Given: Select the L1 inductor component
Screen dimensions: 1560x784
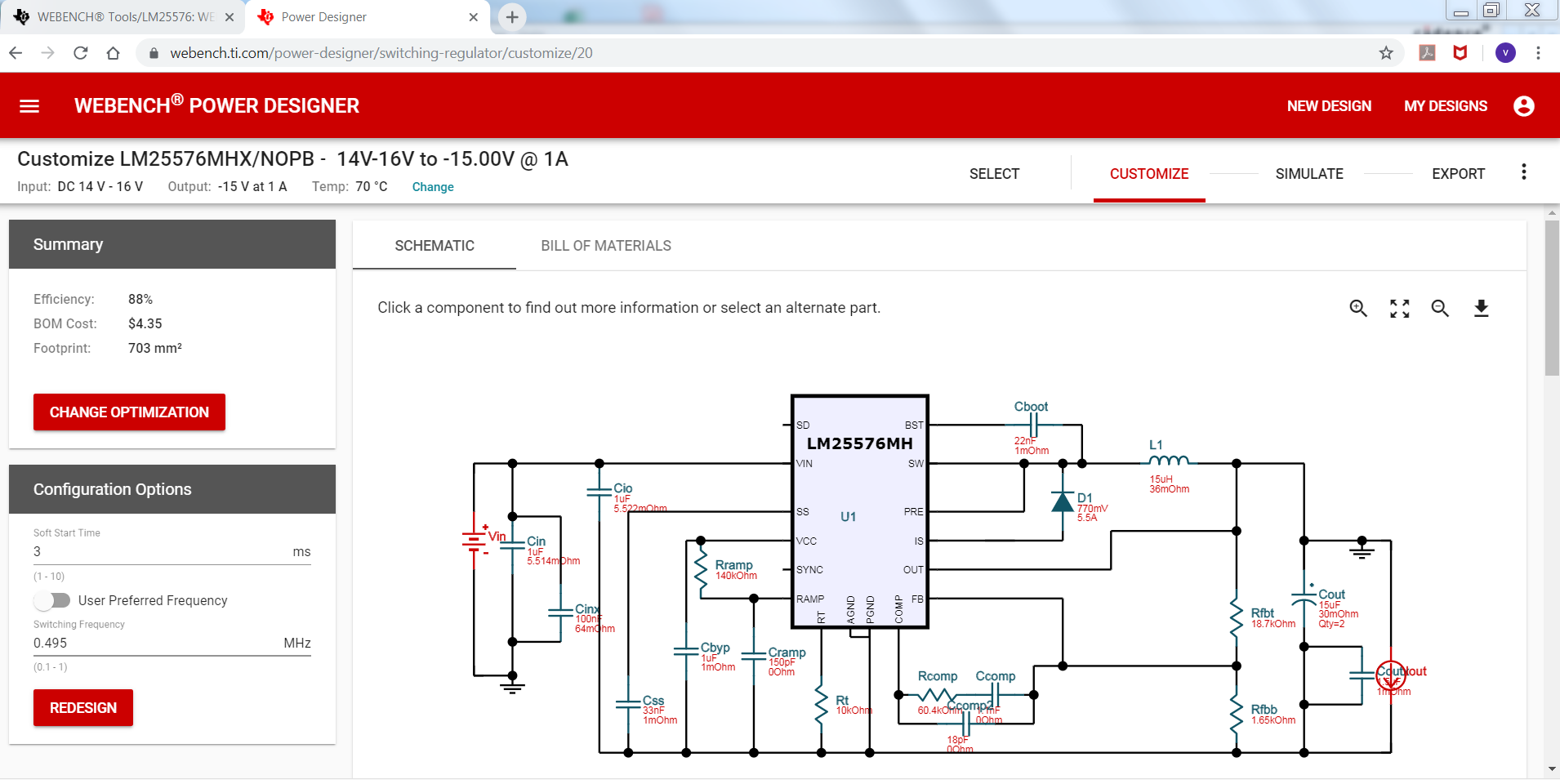Looking at the screenshot, I should pyautogui.click(x=1168, y=461).
